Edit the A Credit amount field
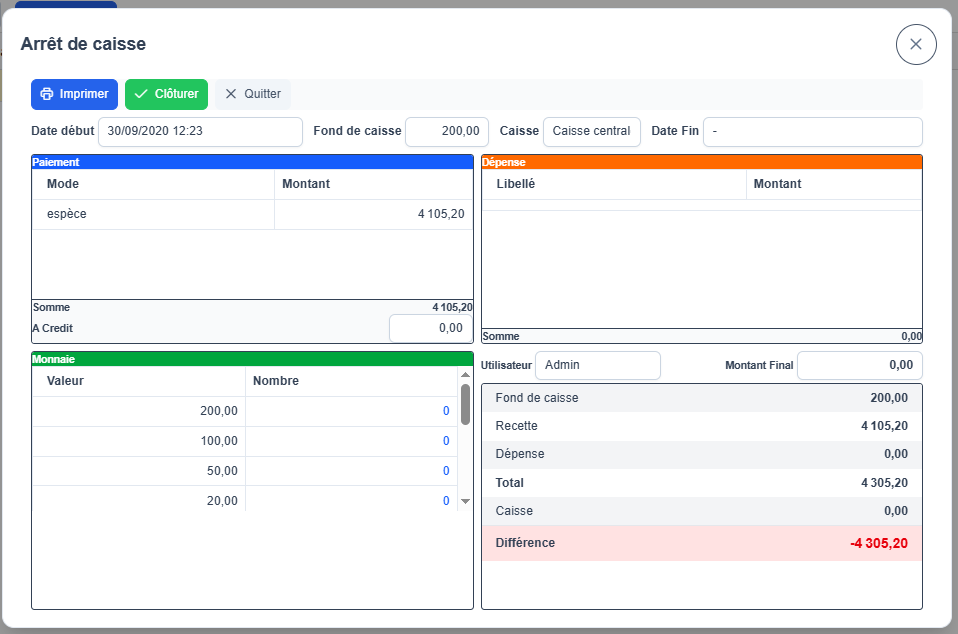This screenshot has height=634, width=958. 430,328
